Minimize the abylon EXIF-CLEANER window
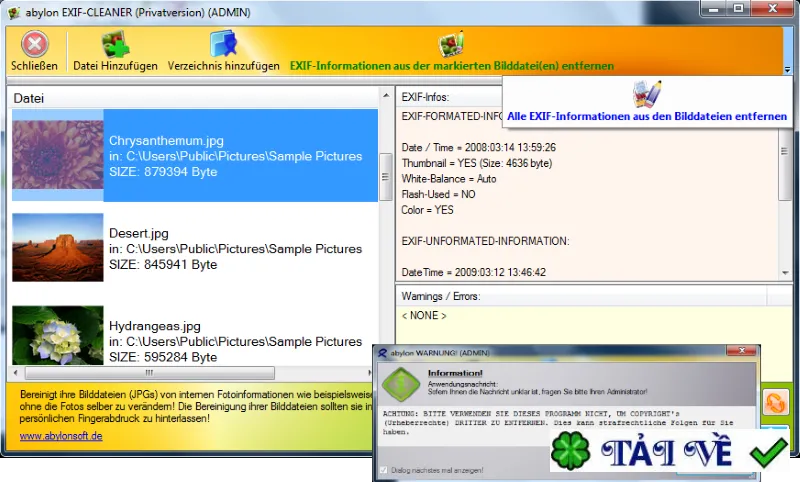The width and height of the screenshot is (800, 482). click(x=714, y=8)
